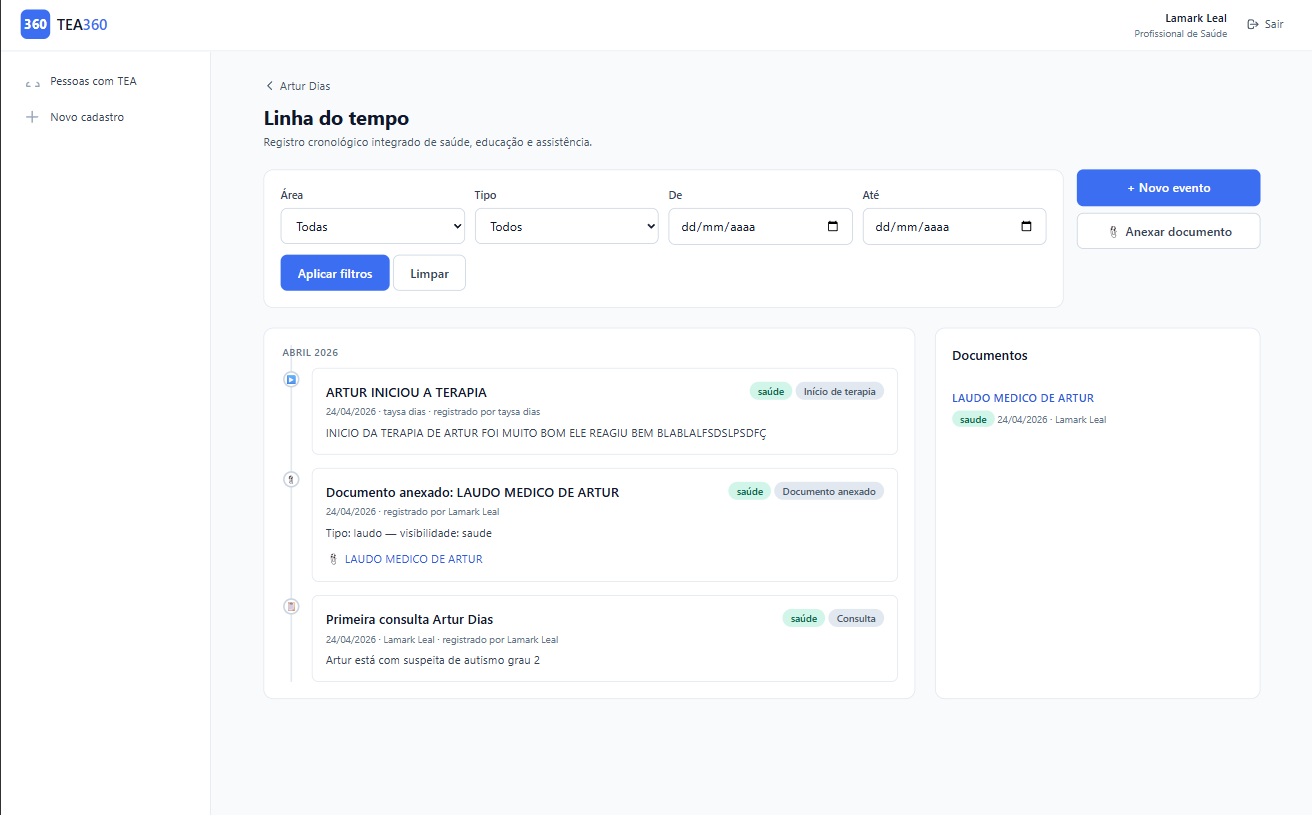The width and height of the screenshot is (1312, 815).
Task: Click the Anexar documento button
Action: click(x=1168, y=231)
